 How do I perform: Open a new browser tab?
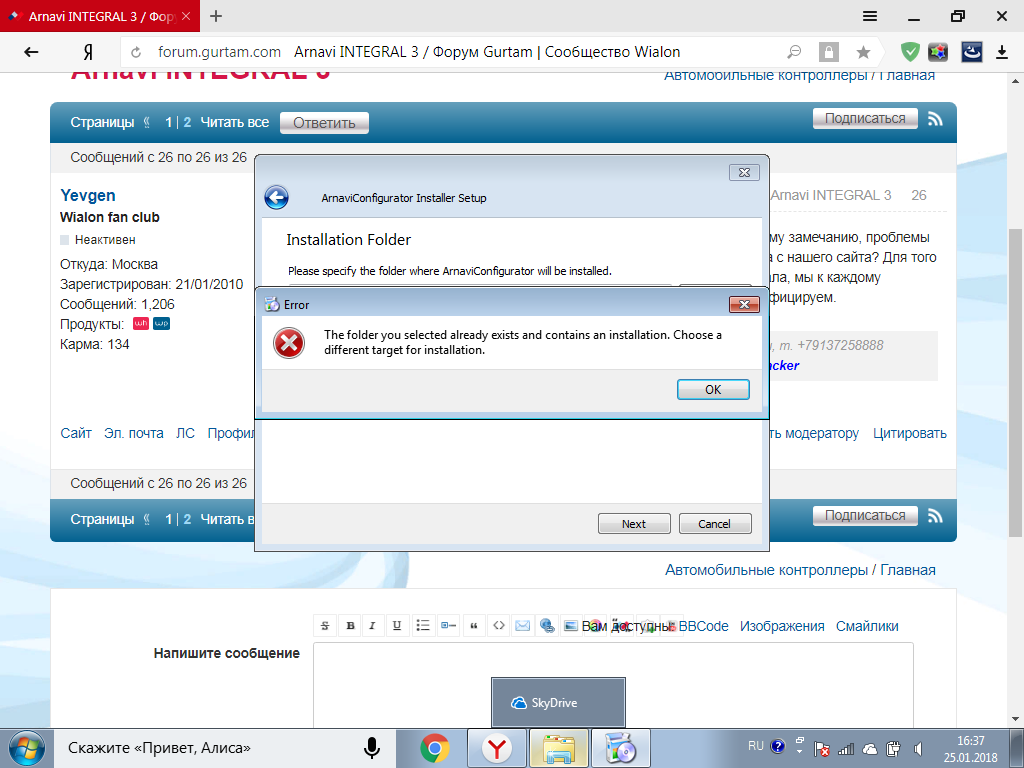tap(216, 16)
